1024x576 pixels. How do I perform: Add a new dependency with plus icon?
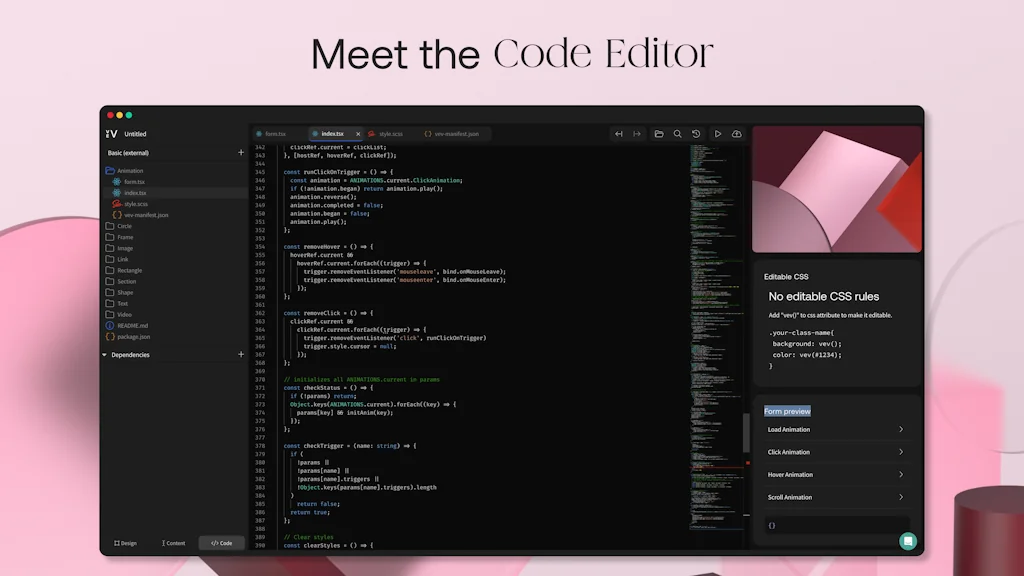click(x=241, y=354)
